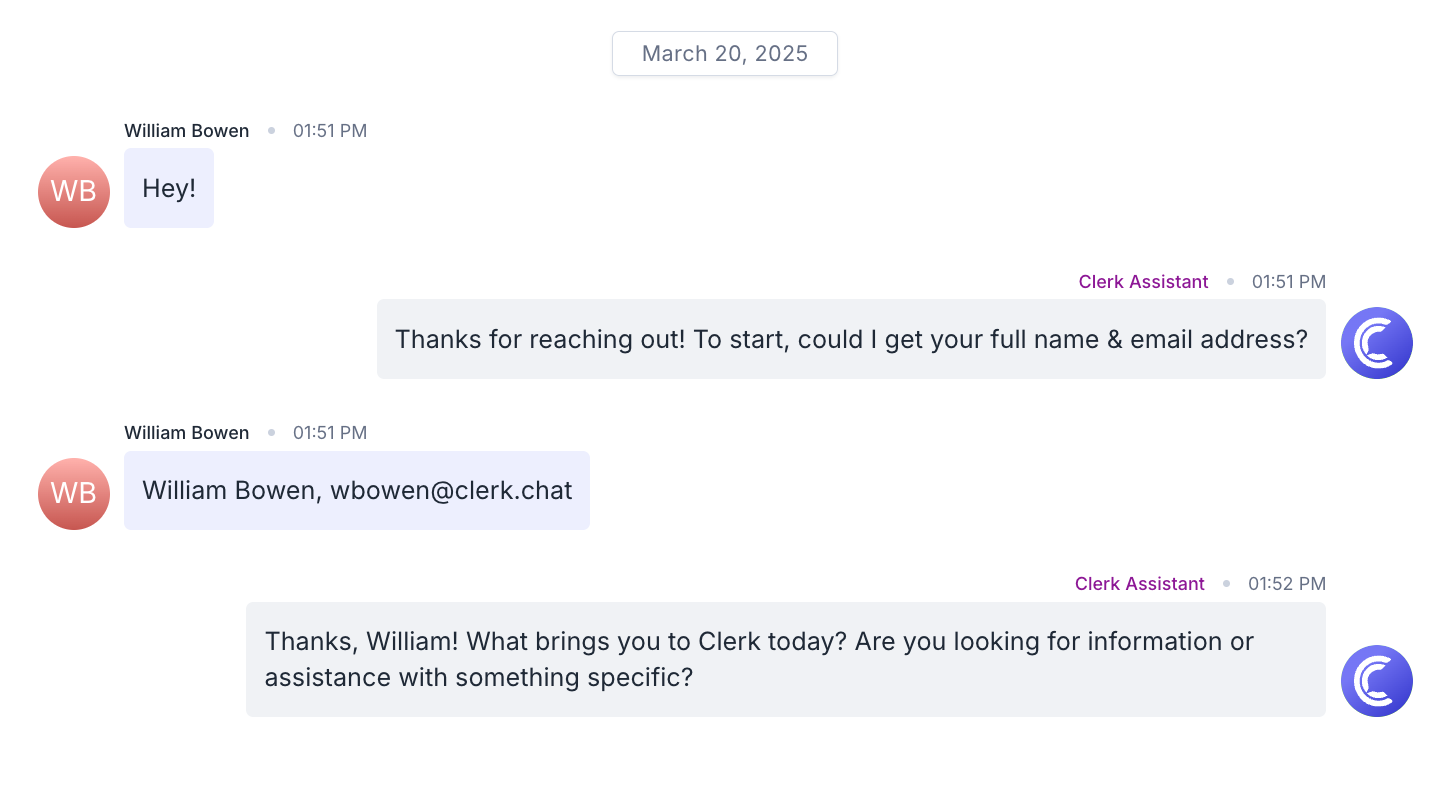Click the Clerk logo avatar beside the last message
The width and height of the screenshot is (1454, 812).
click(1377, 681)
